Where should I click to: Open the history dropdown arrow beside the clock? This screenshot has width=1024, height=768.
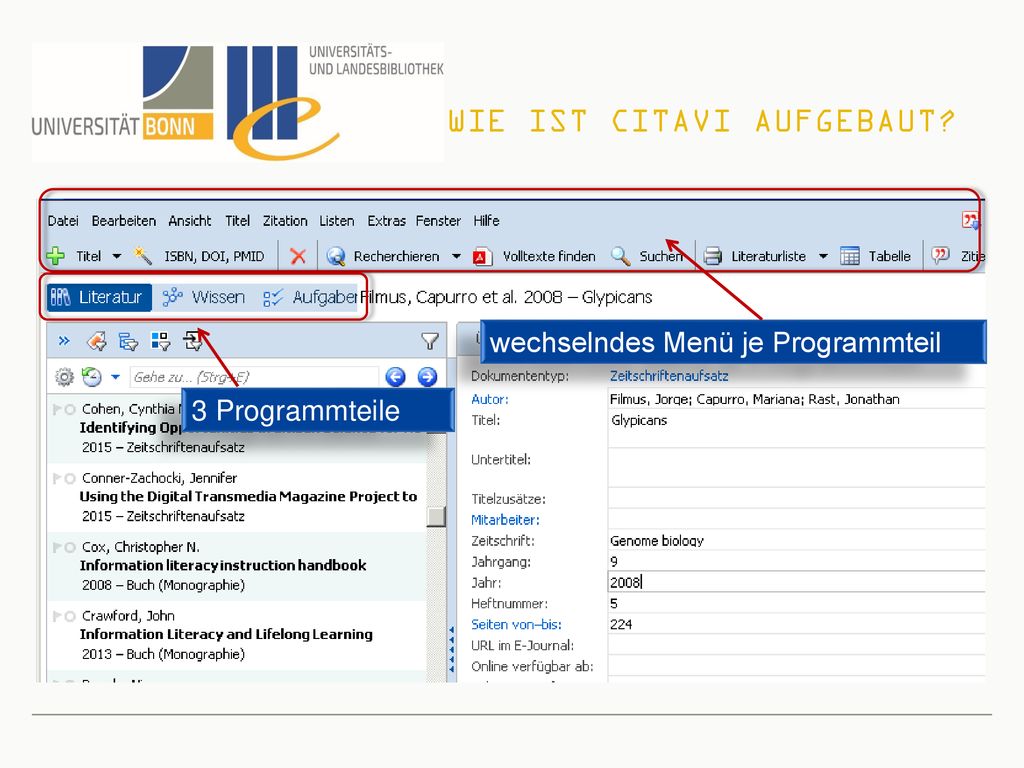[x=116, y=377]
